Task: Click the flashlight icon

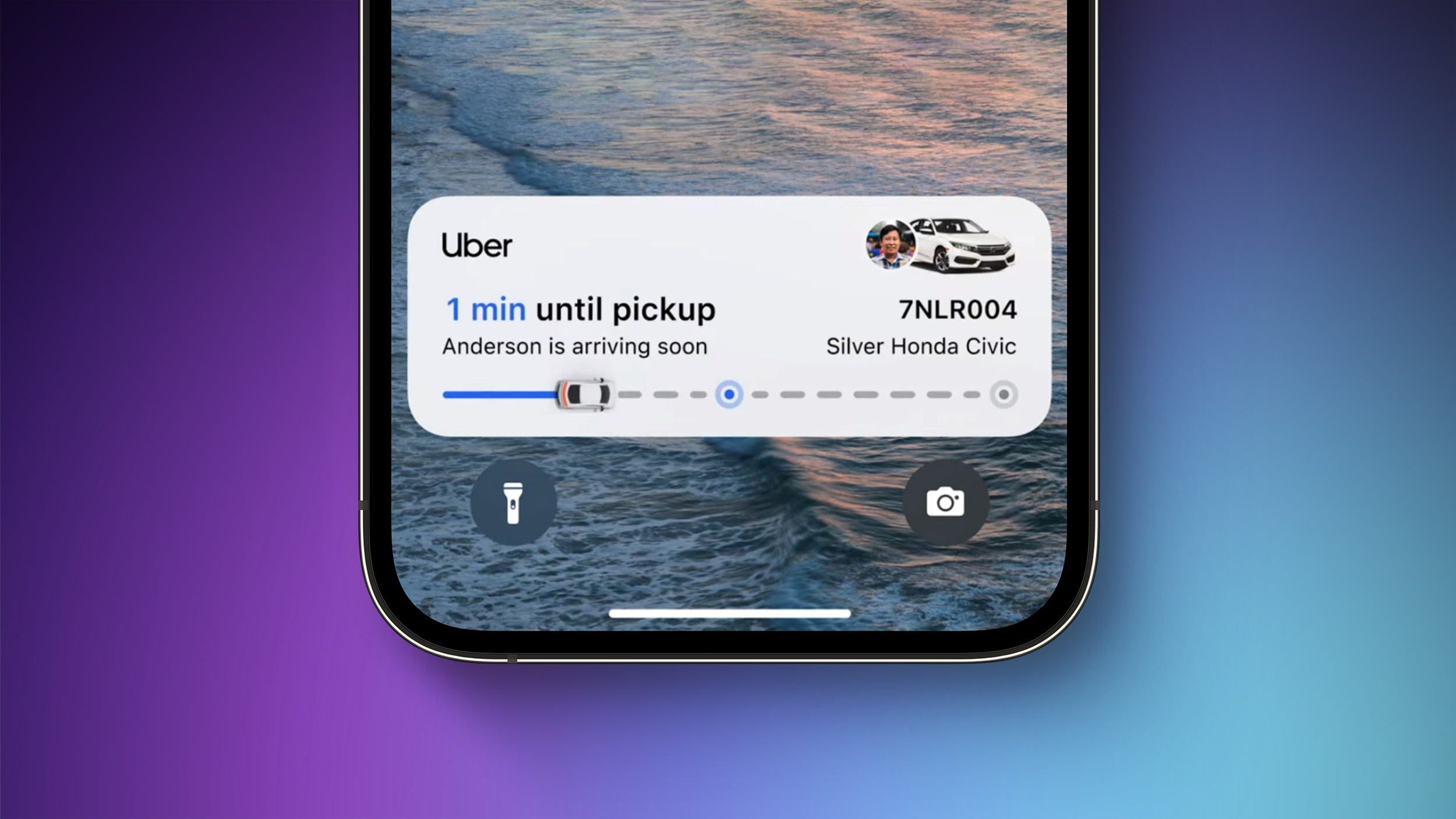Action: tap(512, 501)
